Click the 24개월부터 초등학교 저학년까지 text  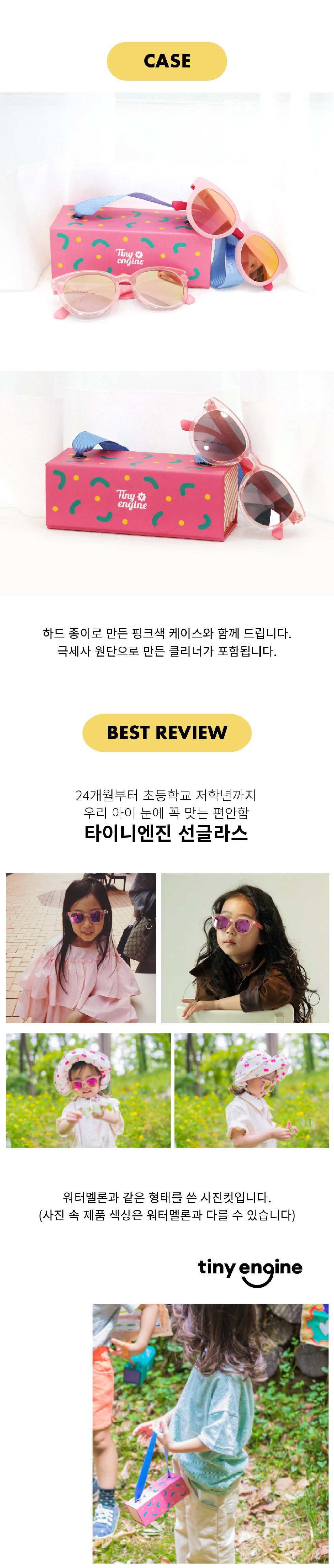pyautogui.click(x=166, y=795)
